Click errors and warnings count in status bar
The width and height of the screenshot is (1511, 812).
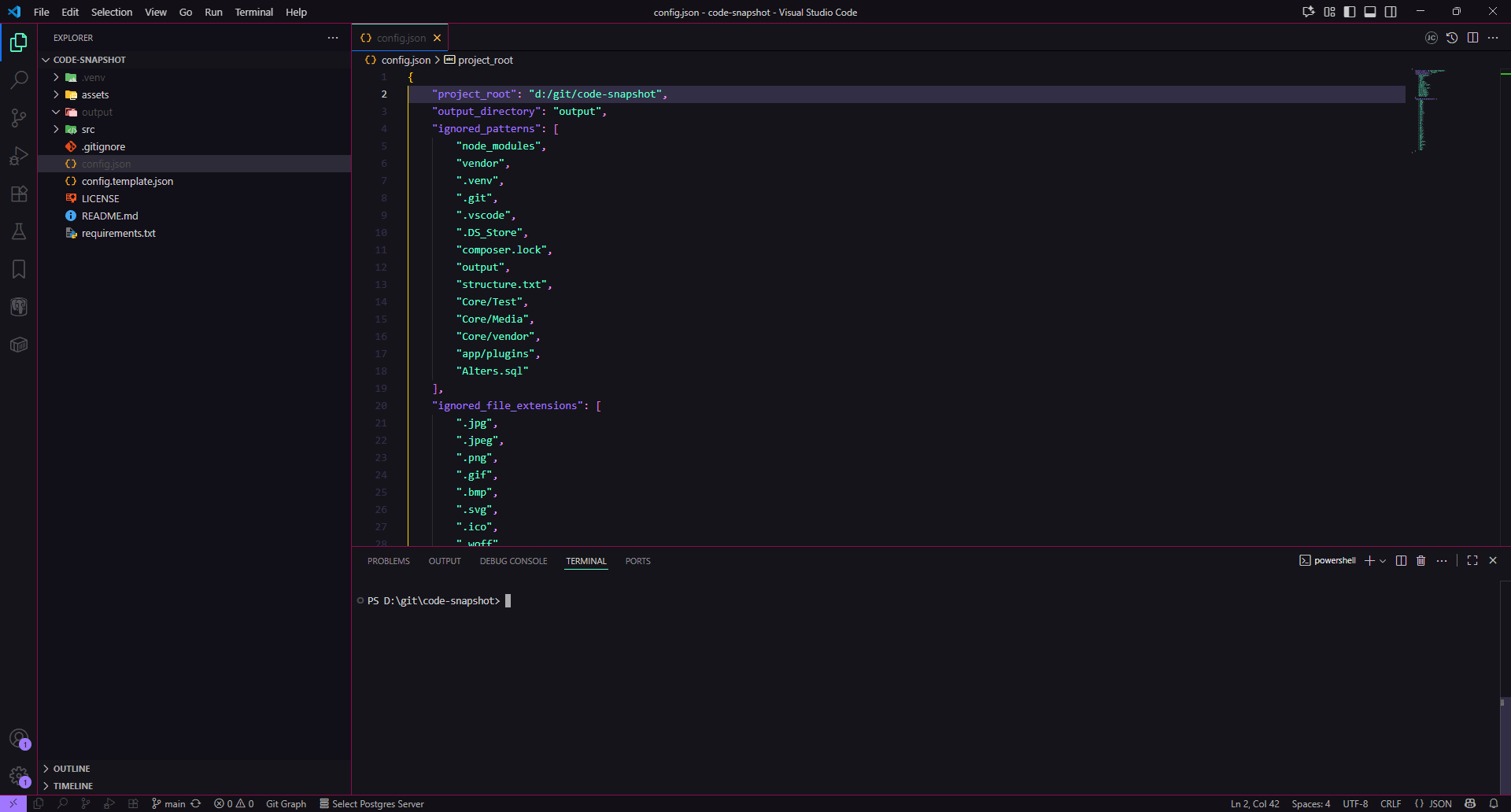pos(234,803)
